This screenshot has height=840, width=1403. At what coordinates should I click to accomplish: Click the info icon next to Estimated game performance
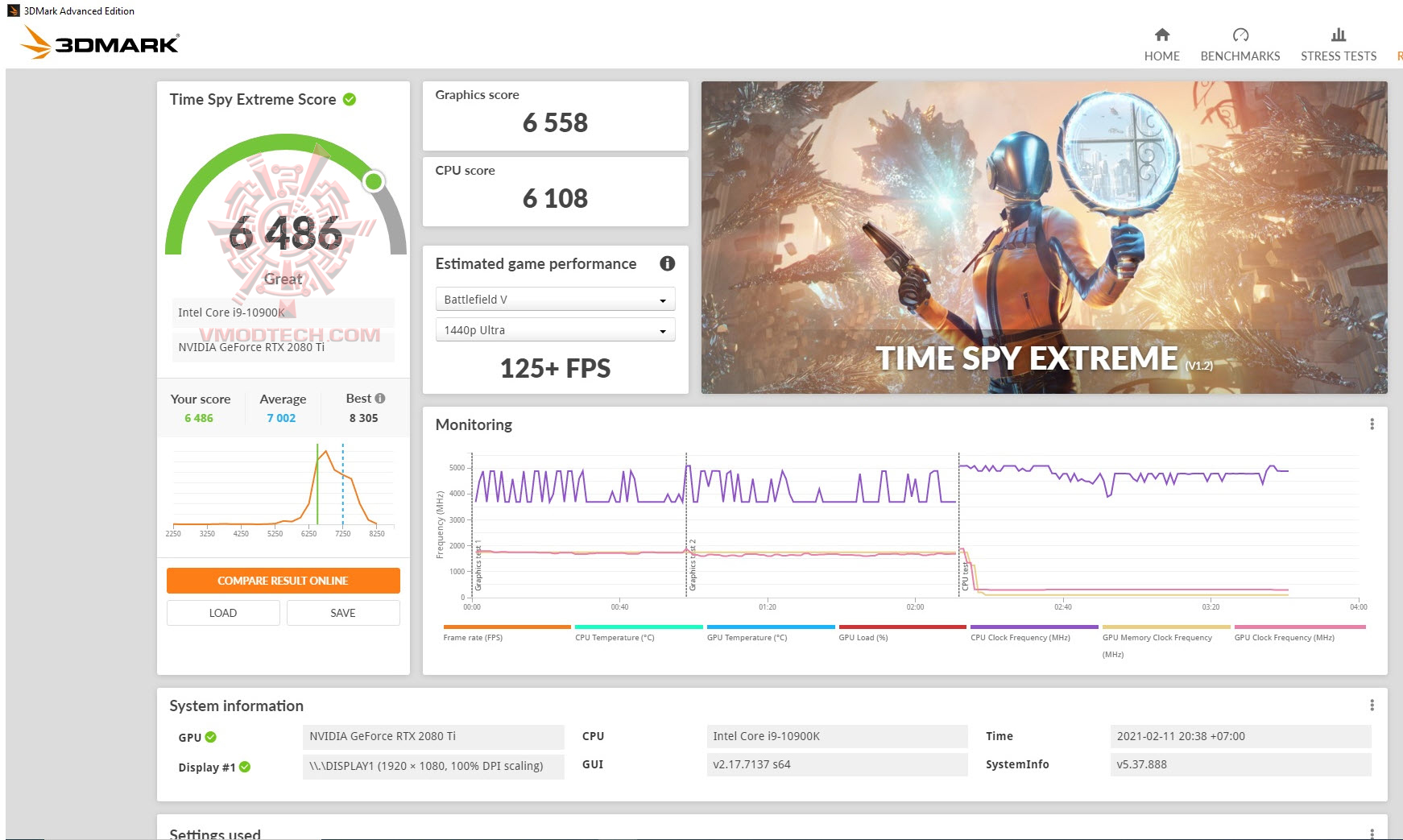667,263
